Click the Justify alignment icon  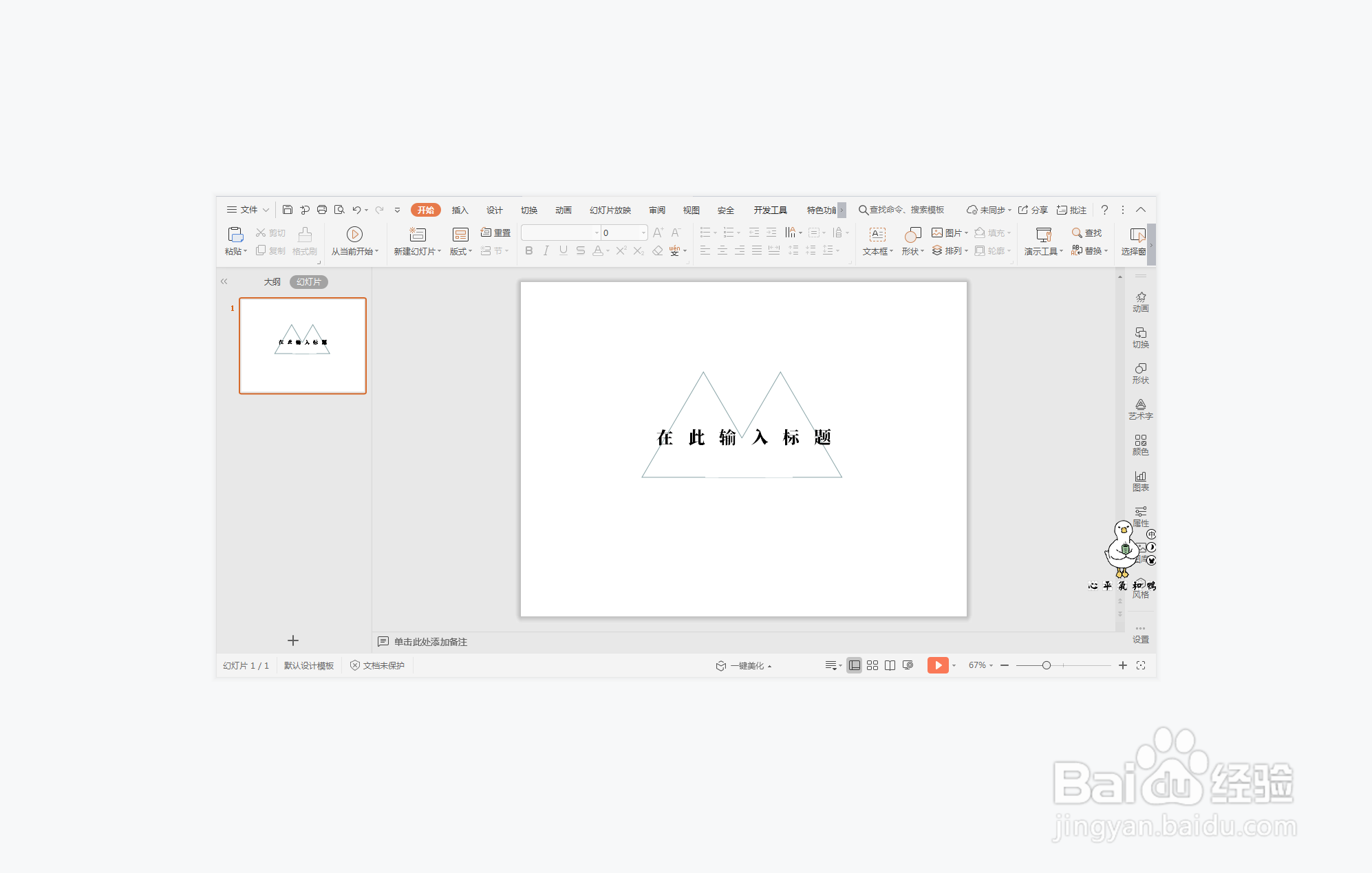tap(757, 250)
